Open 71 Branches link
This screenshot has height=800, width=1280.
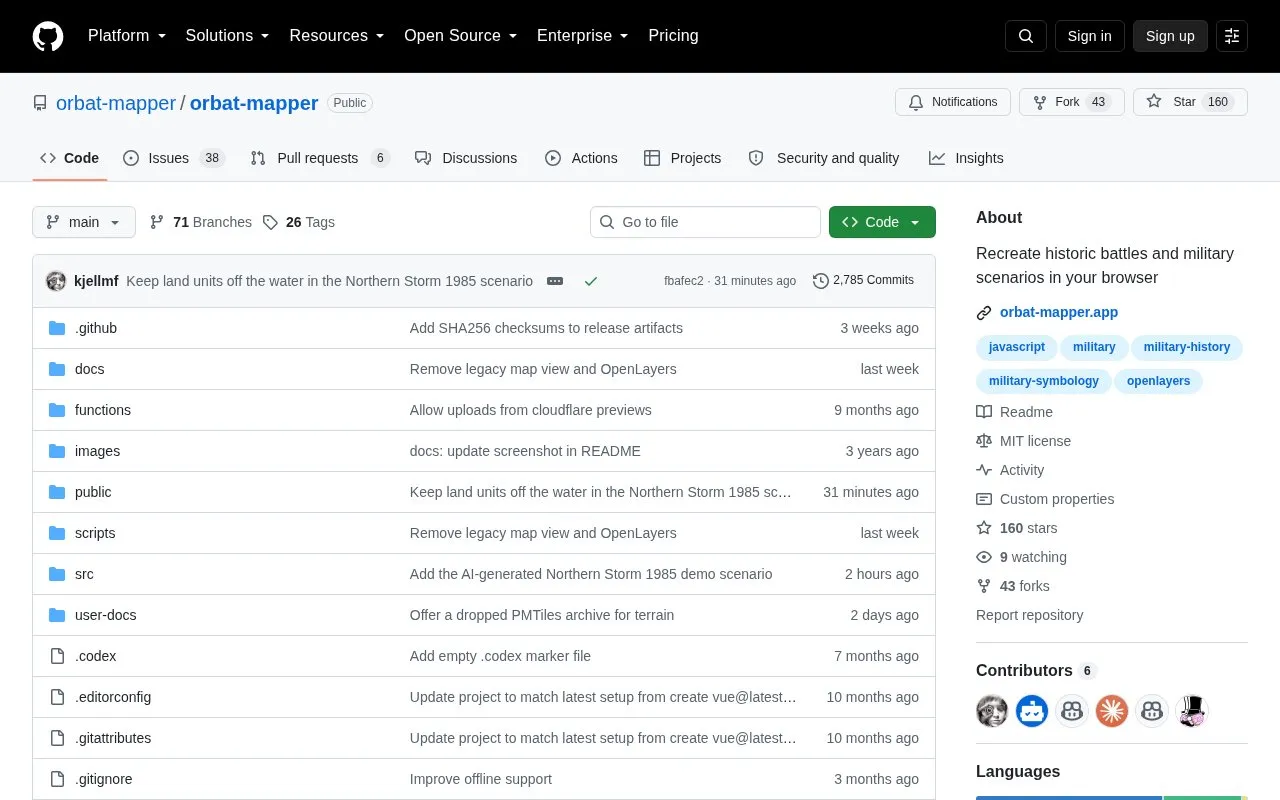point(201,222)
